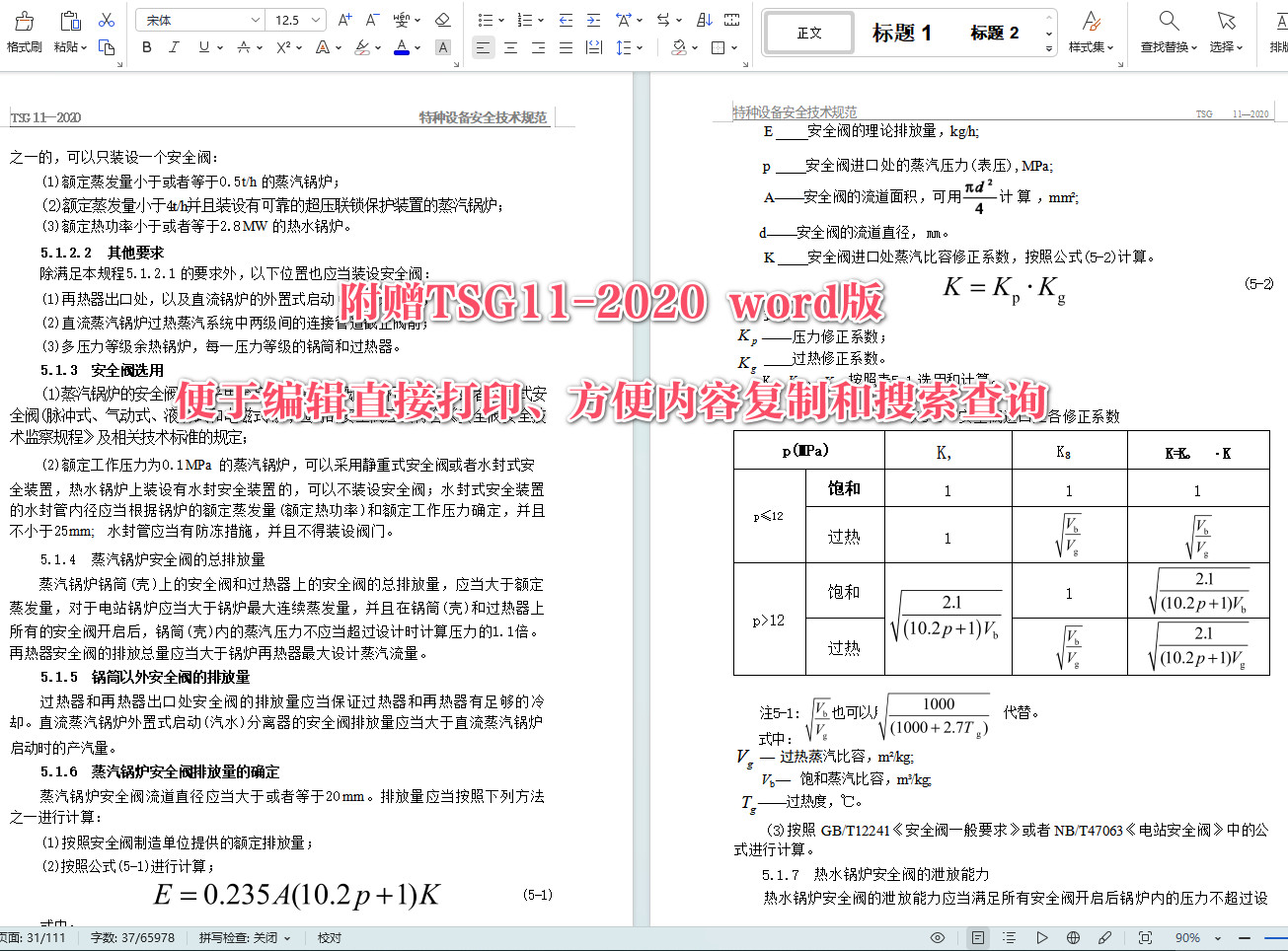The image size is (1288, 951).
Task: Click the Clear Formatting eraser icon
Action: [442, 20]
